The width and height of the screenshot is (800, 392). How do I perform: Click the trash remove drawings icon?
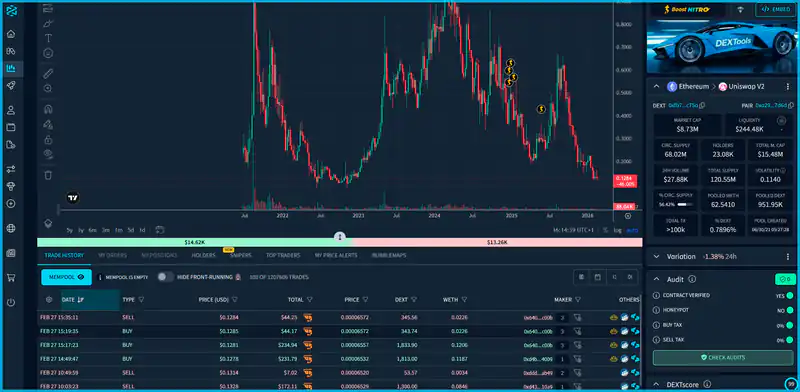click(x=48, y=175)
